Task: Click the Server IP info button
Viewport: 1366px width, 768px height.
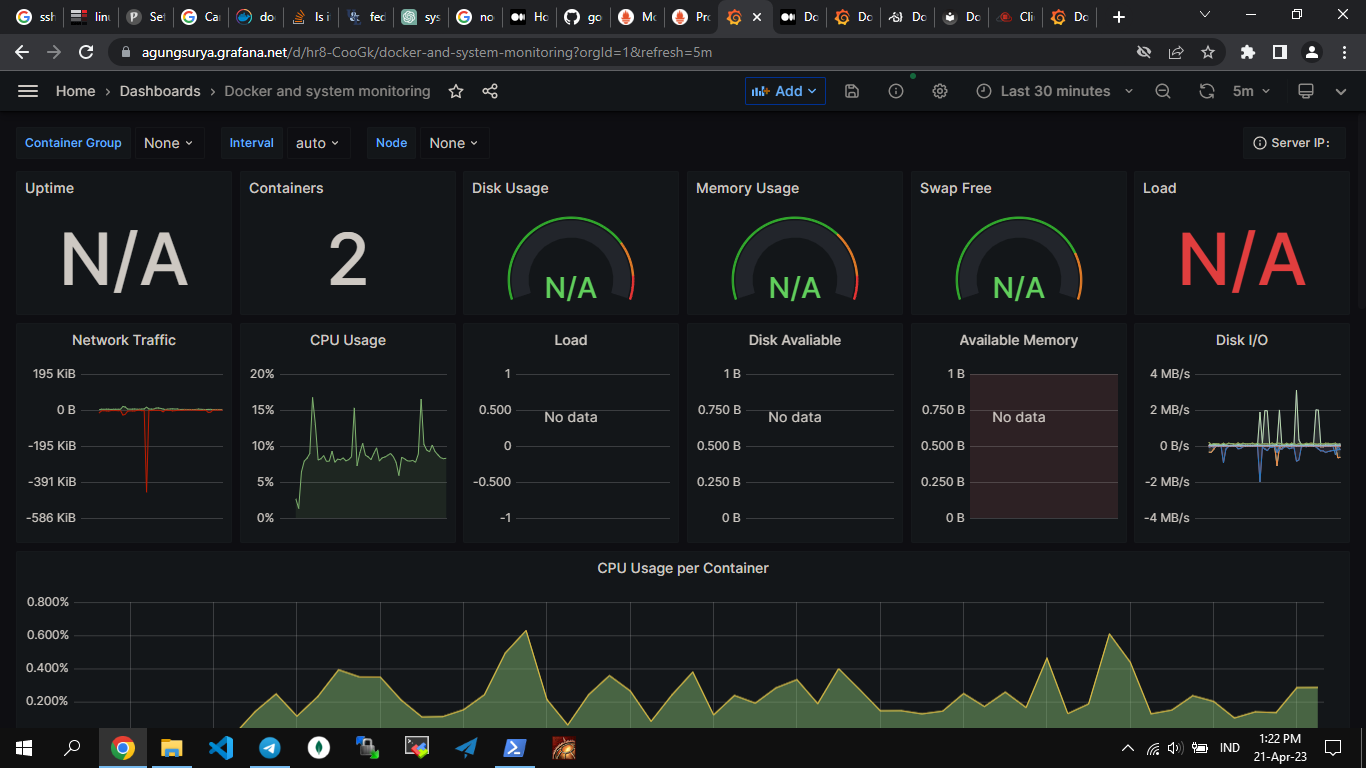Action: tap(1293, 143)
